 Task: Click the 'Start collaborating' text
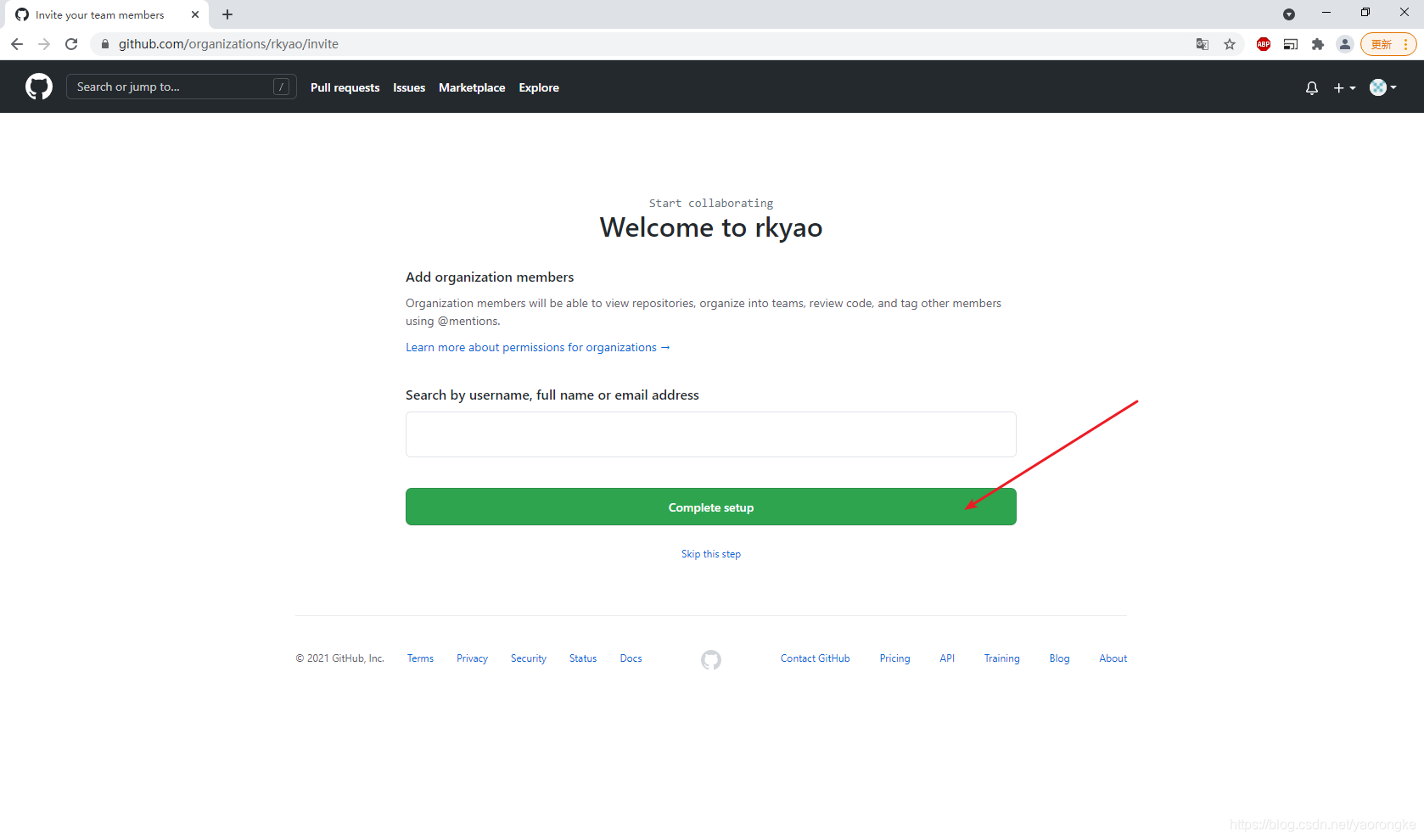[711, 203]
